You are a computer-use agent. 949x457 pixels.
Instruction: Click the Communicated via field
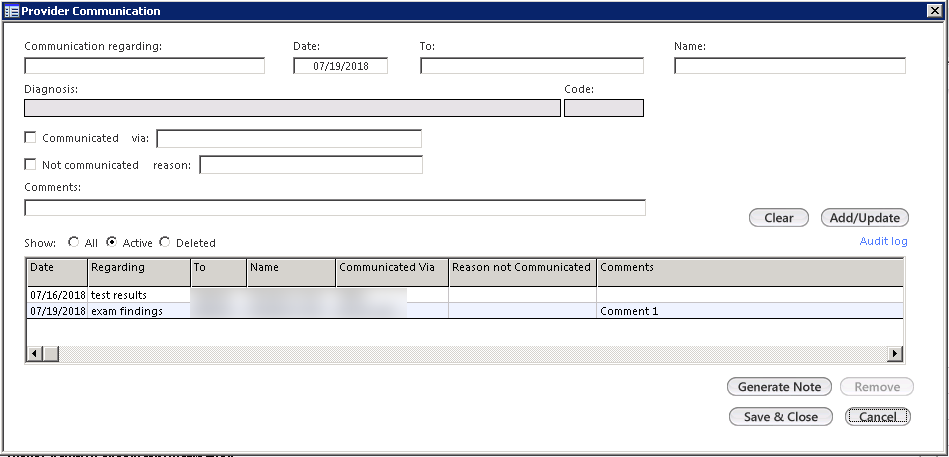(289, 139)
